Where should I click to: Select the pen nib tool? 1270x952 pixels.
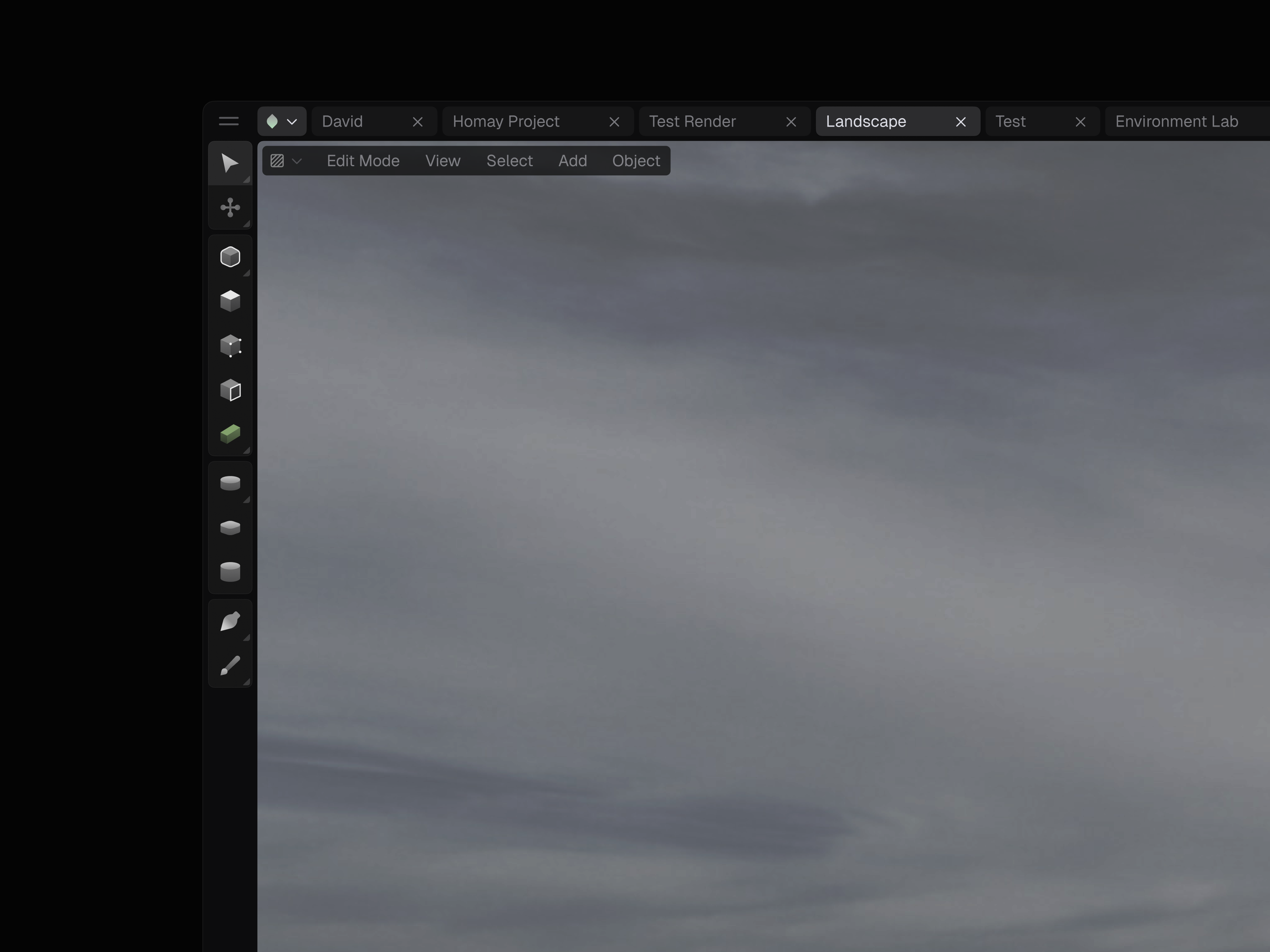[230, 622]
